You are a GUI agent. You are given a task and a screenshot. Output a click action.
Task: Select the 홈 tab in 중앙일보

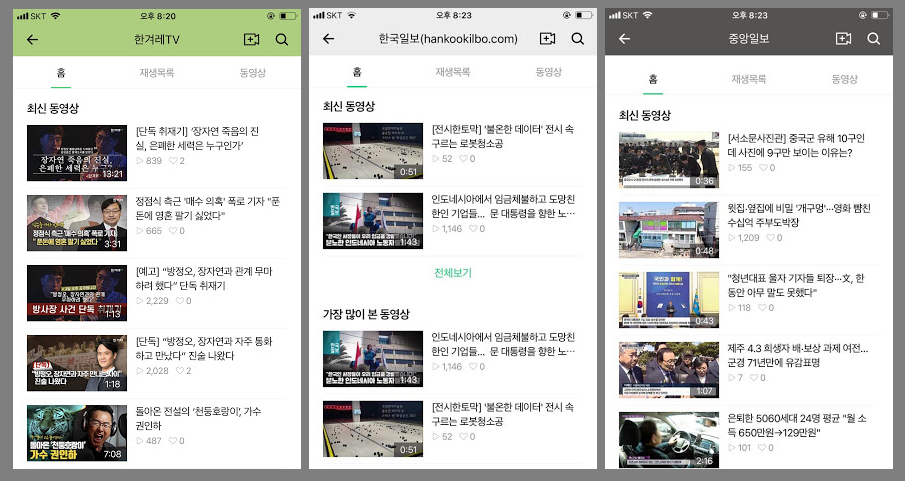653,79
